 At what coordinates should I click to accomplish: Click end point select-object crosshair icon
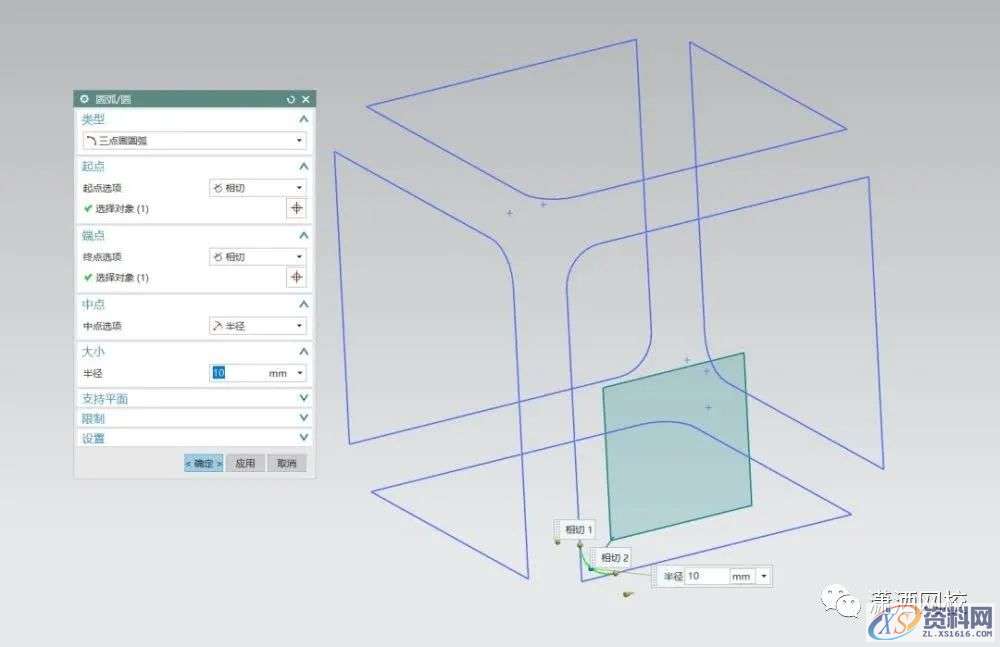click(x=296, y=277)
